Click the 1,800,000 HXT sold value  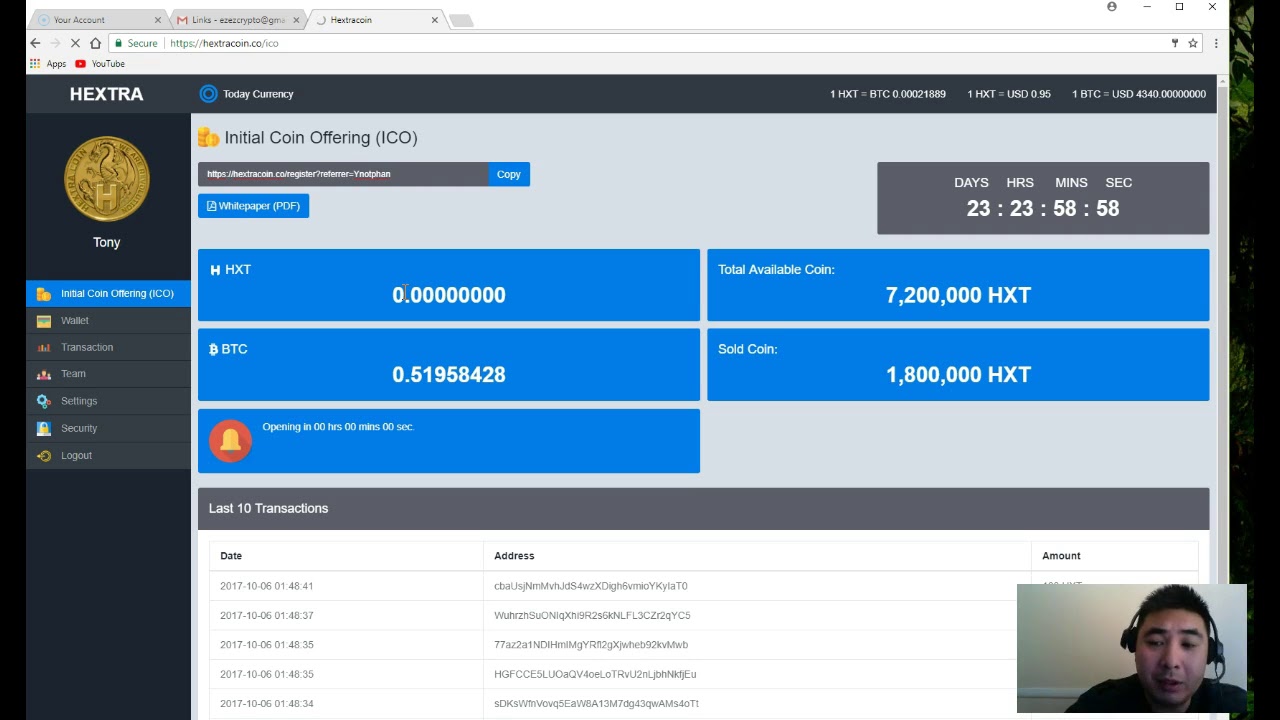coord(958,374)
